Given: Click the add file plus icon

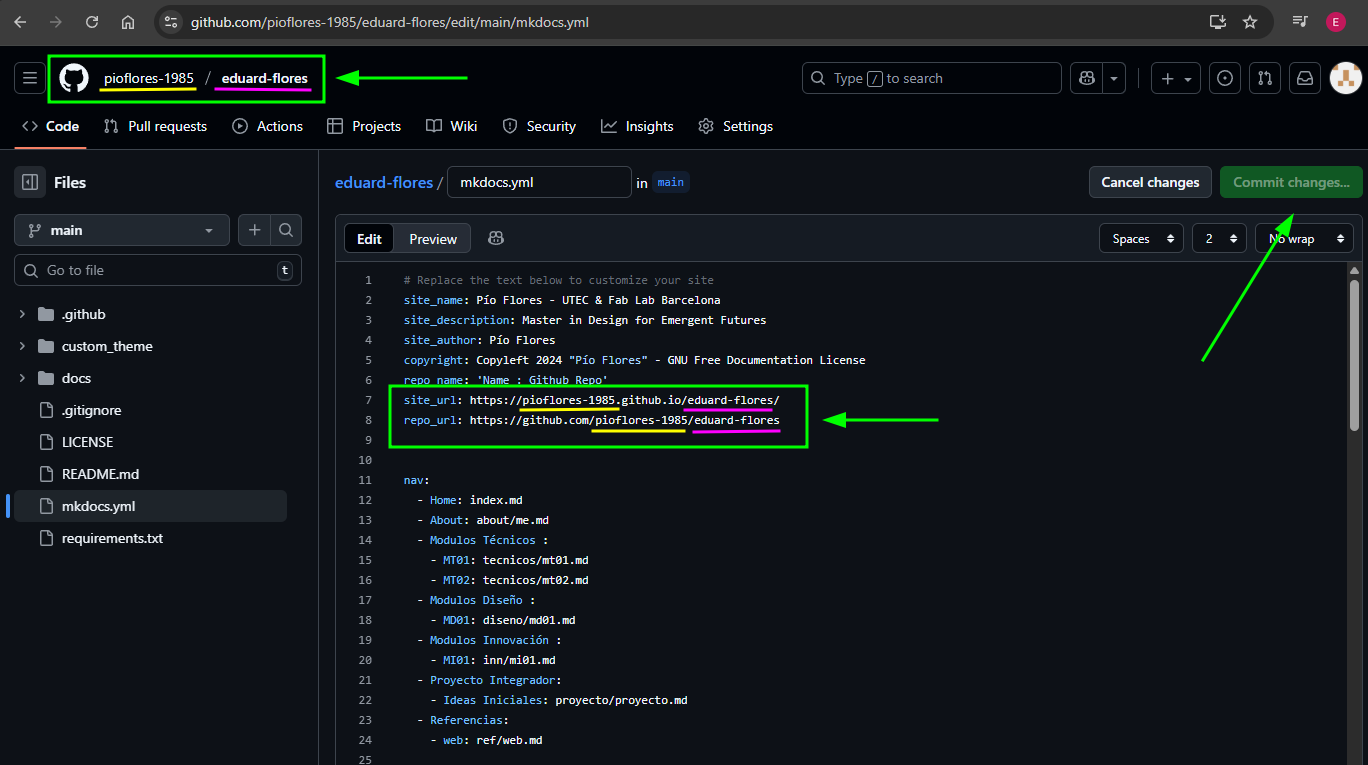Looking at the screenshot, I should pos(254,230).
